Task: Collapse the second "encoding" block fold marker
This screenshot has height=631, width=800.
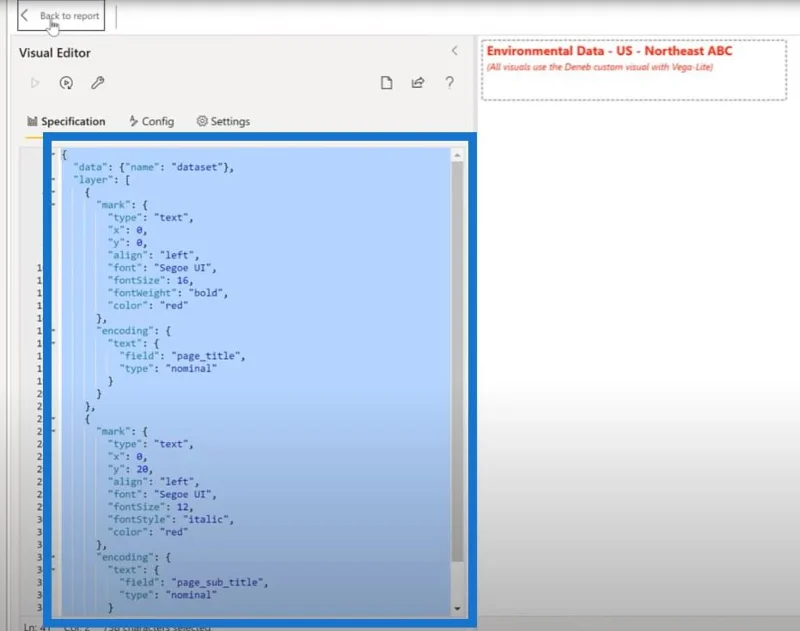Action: tap(53, 557)
